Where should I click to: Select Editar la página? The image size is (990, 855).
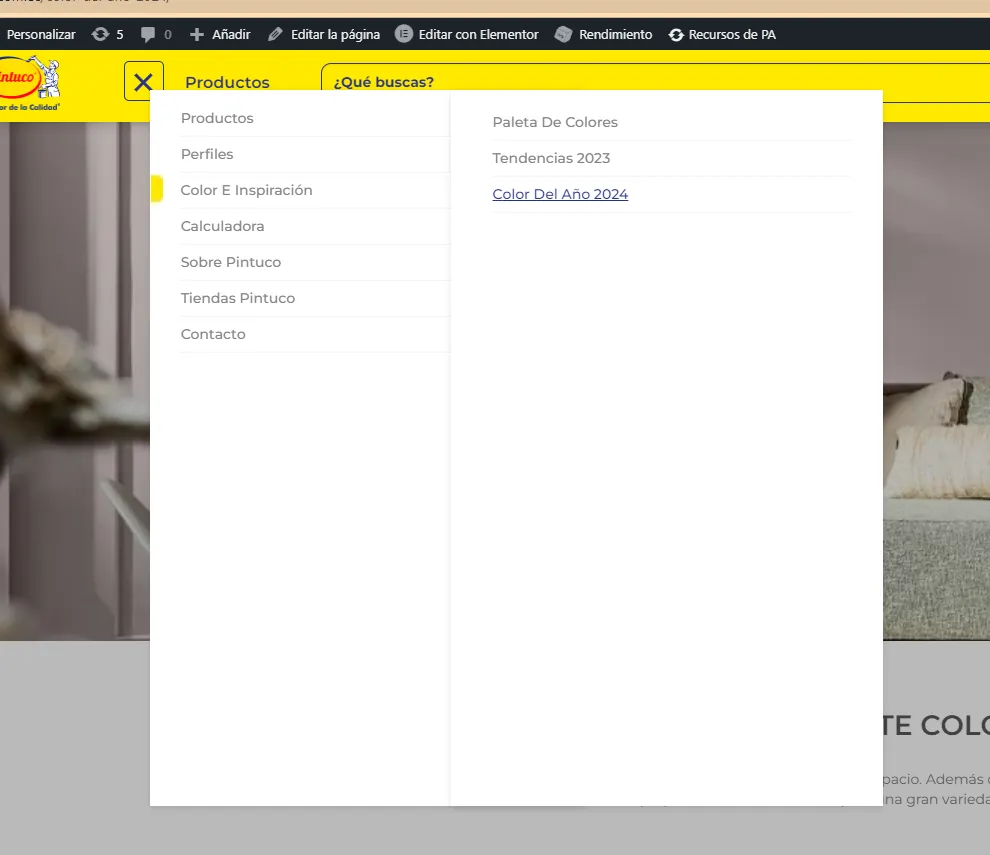(335, 35)
